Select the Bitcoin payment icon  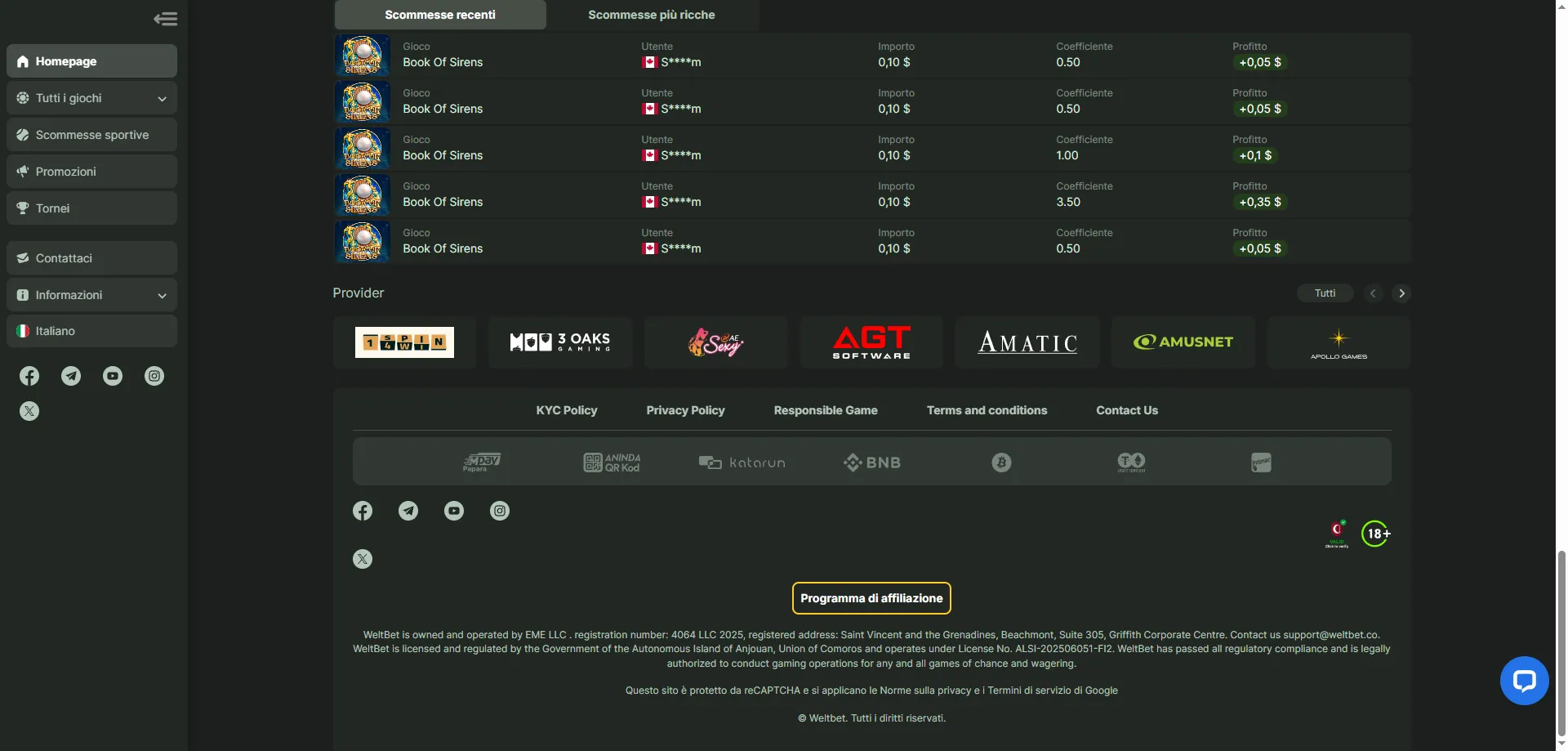tap(1001, 463)
